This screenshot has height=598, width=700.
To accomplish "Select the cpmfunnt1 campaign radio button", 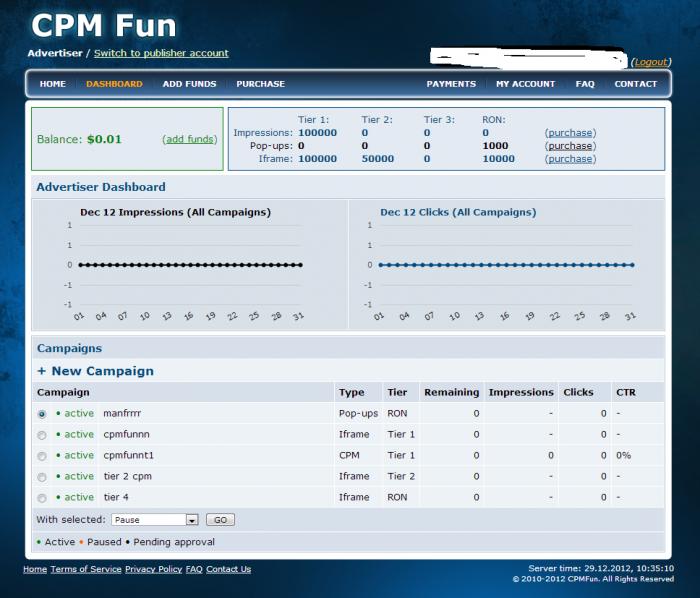I will [x=42, y=456].
